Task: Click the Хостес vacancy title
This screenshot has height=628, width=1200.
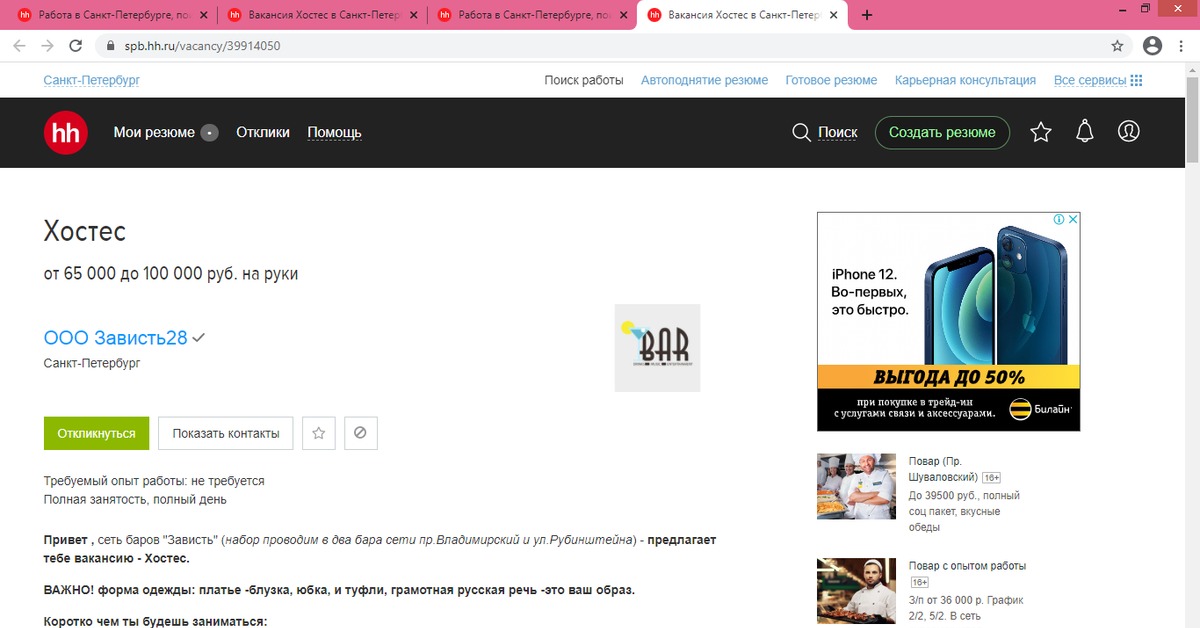Action: [85, 232]
